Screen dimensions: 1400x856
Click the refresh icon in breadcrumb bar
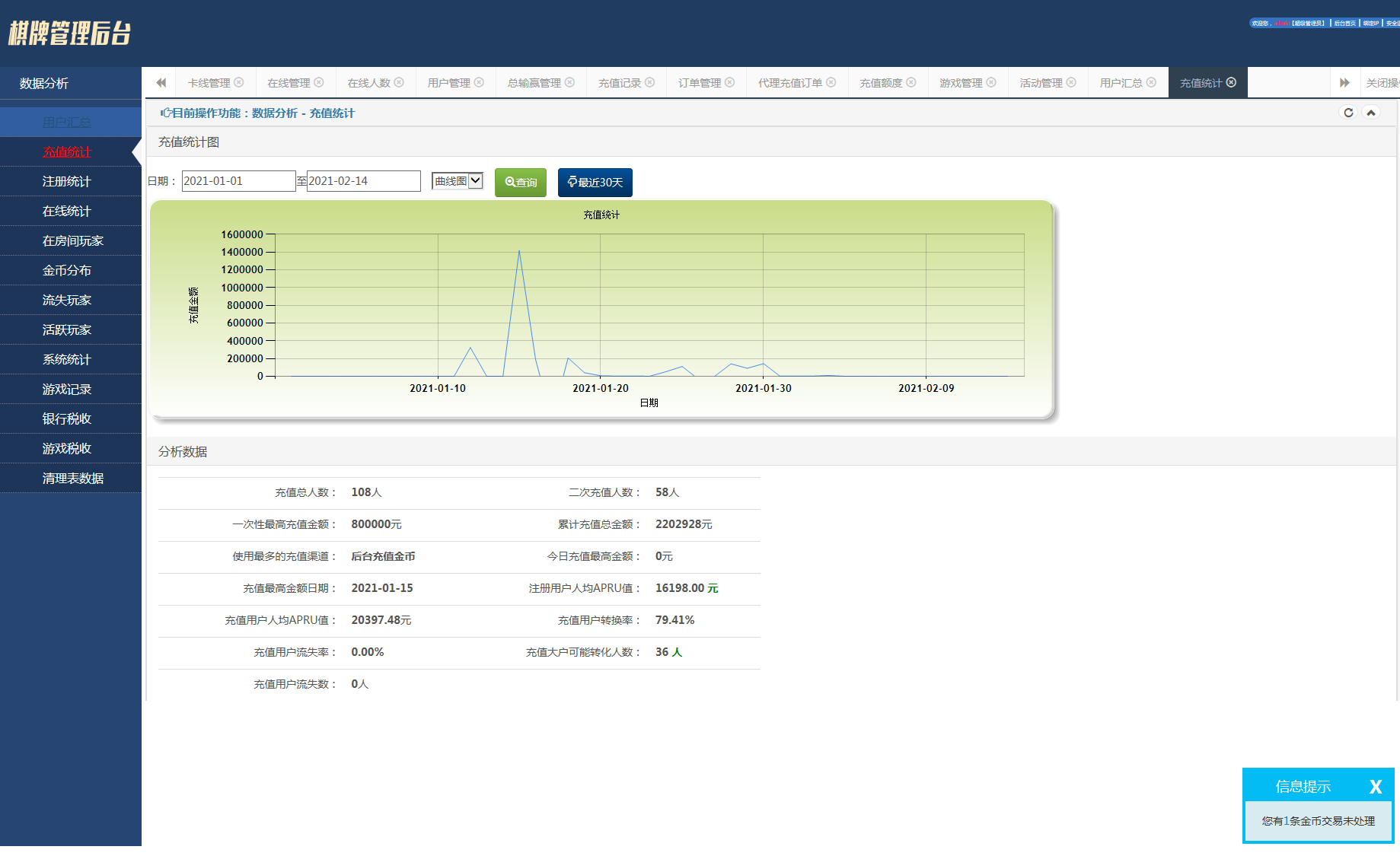(1348, 113)
